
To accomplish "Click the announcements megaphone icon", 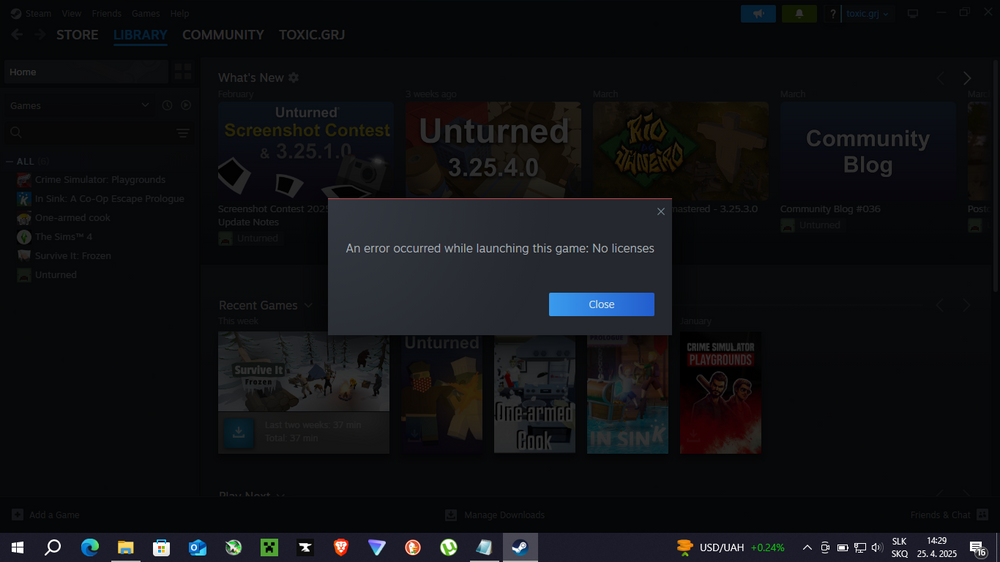I will click(758, 13).
